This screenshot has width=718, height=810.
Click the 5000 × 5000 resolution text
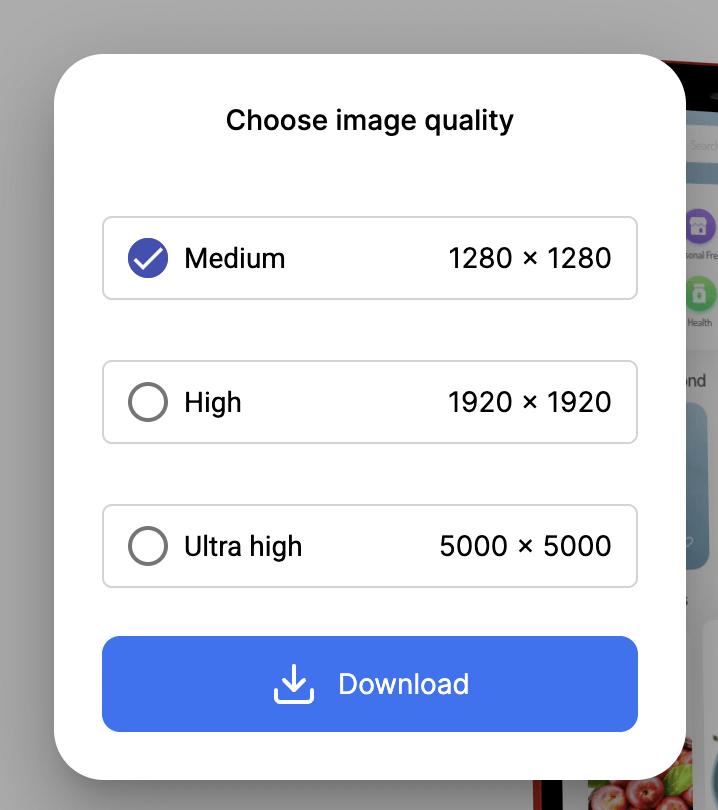coord(525,546)
